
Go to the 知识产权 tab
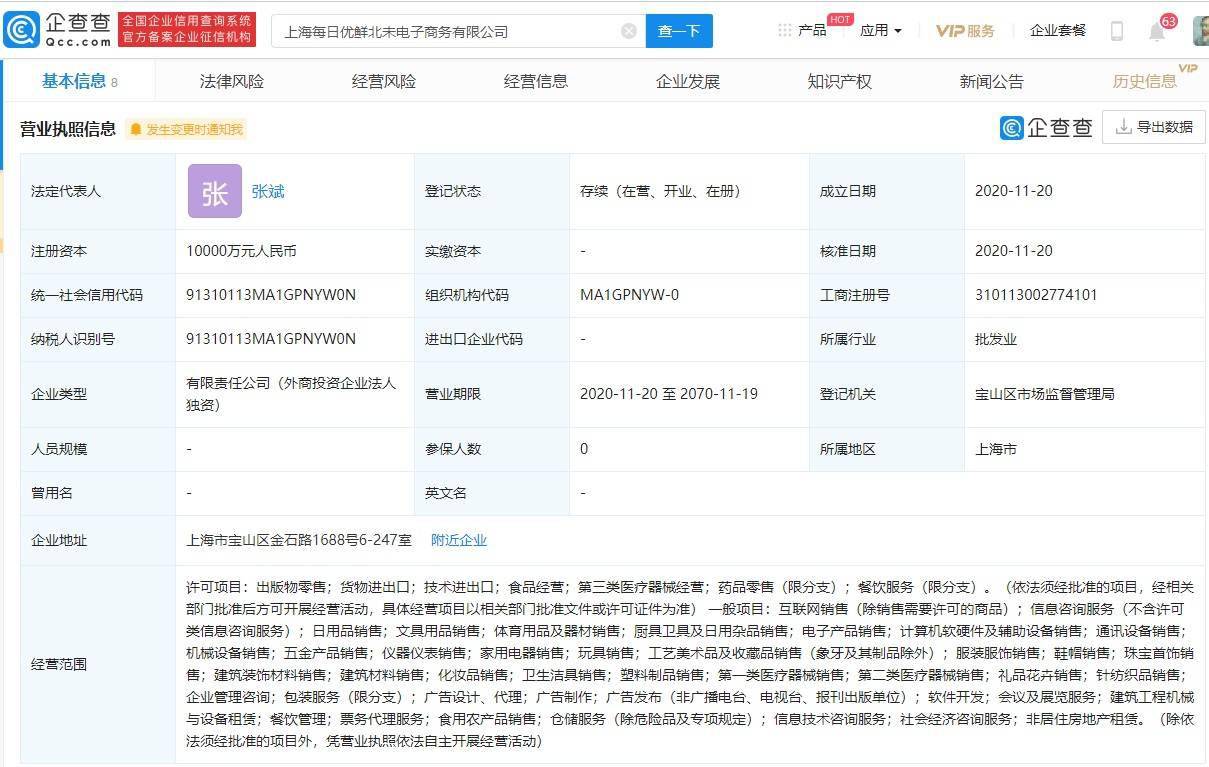click(x=840, y=81)
